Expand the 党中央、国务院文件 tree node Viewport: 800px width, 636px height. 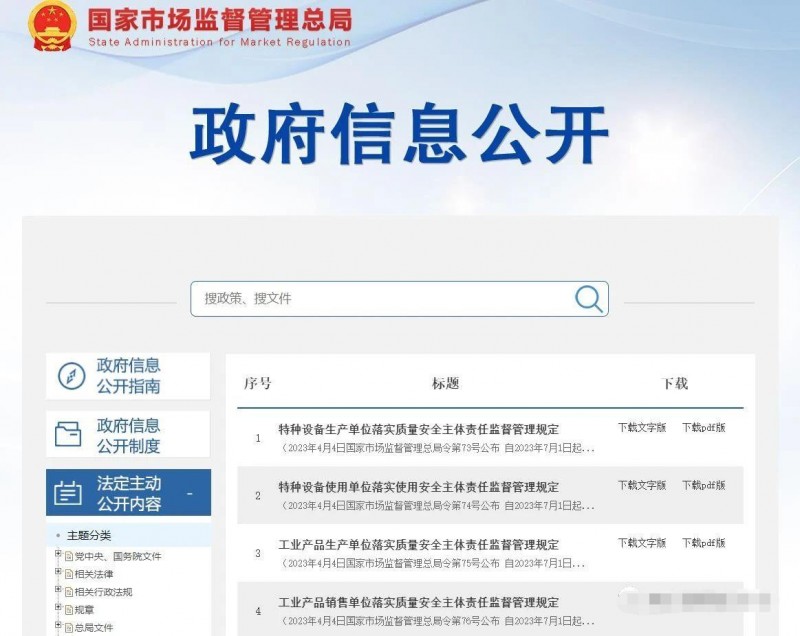pos(58,555)
